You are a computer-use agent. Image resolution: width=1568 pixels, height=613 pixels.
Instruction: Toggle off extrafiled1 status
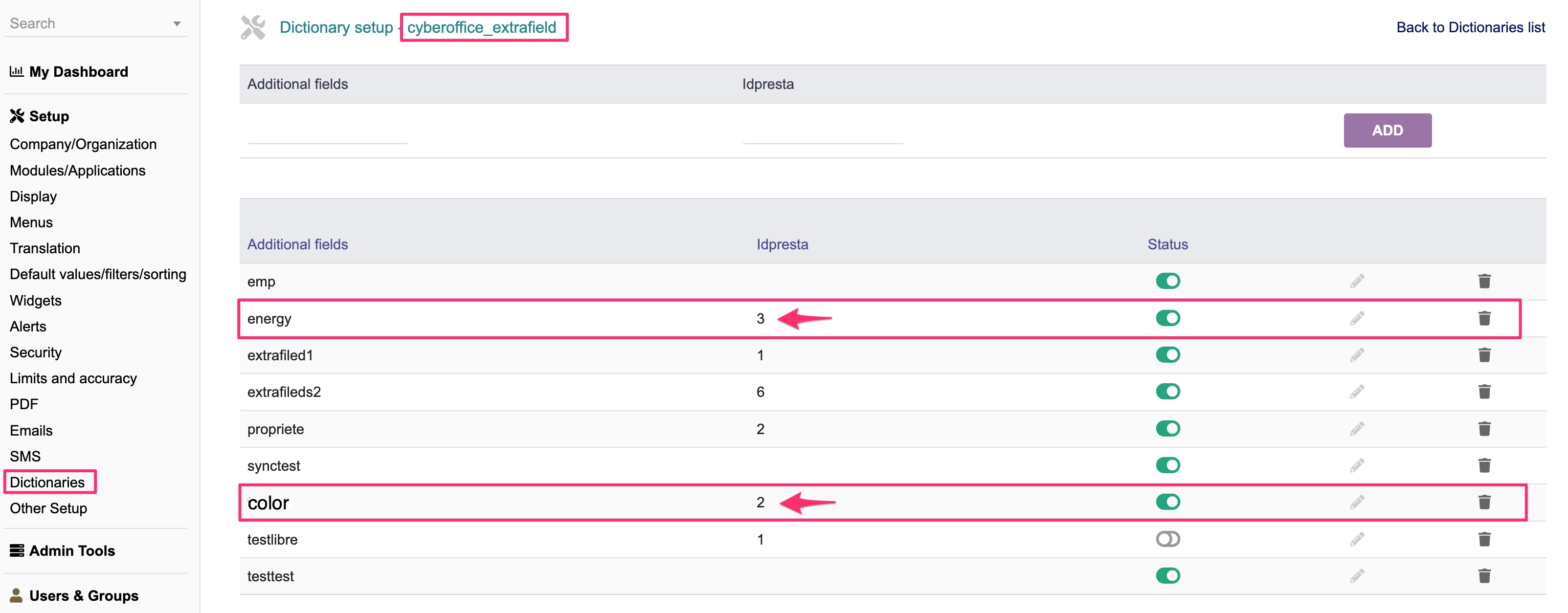(x=1167, y=354)
